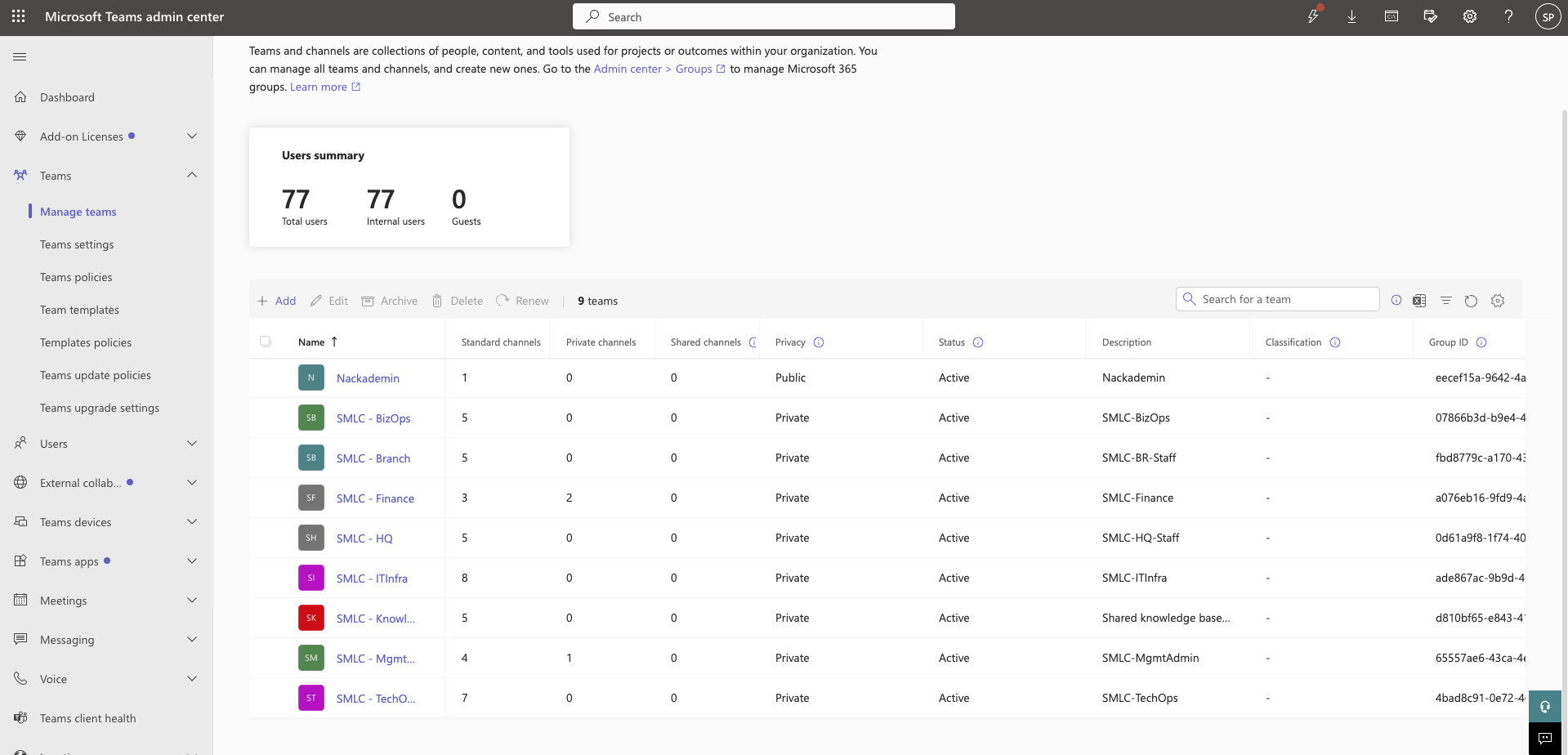Click the Shared channels info icon
The height and width of the screenshot is (755, 1568).
[753, 342]
